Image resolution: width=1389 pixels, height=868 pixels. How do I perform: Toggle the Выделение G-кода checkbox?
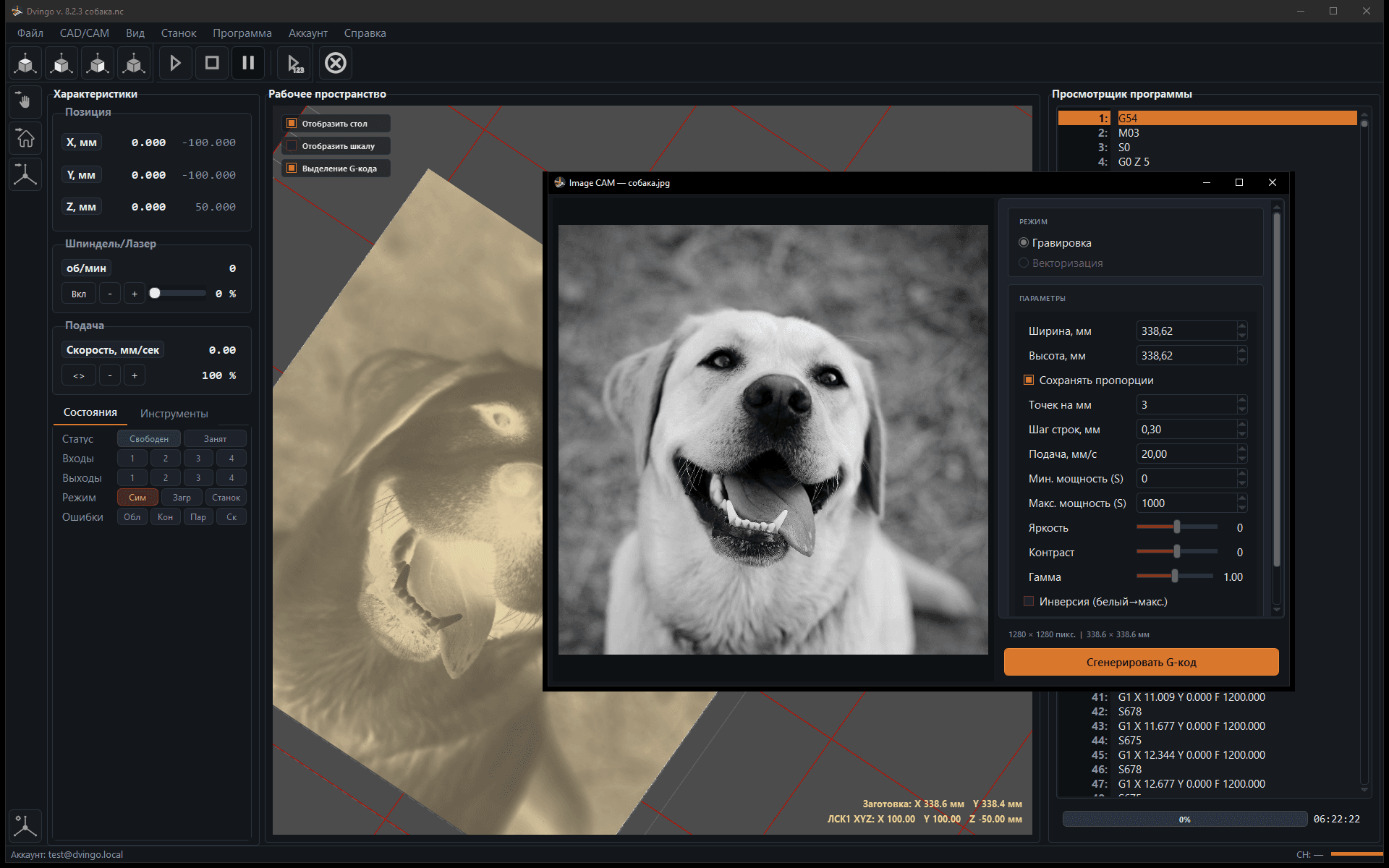tap(292, 168)
